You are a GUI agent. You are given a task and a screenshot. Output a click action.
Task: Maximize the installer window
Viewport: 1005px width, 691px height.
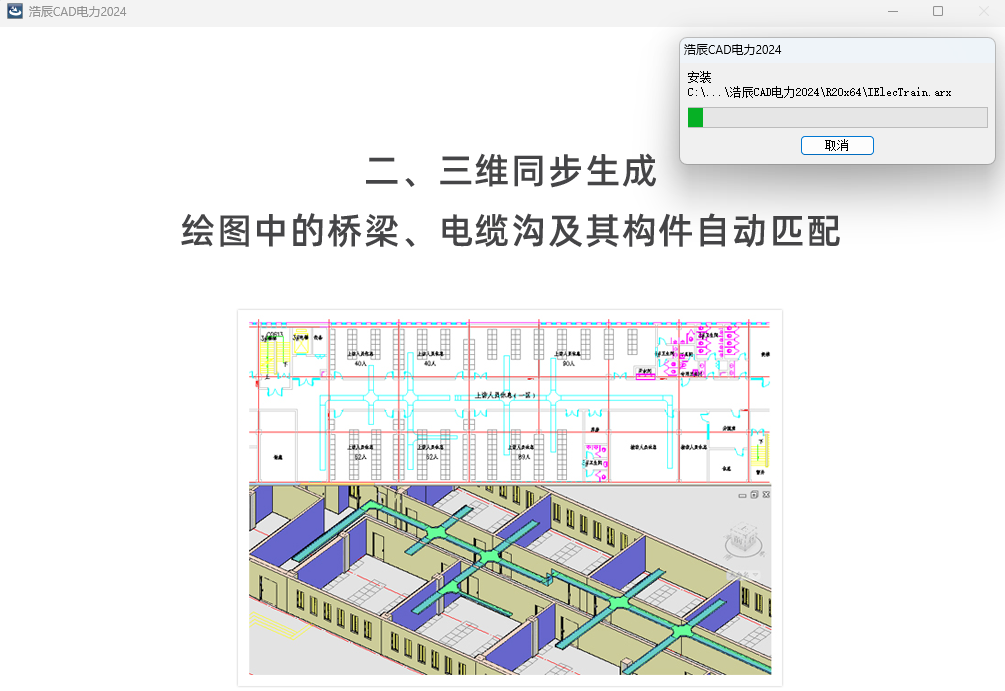point(938,11)
